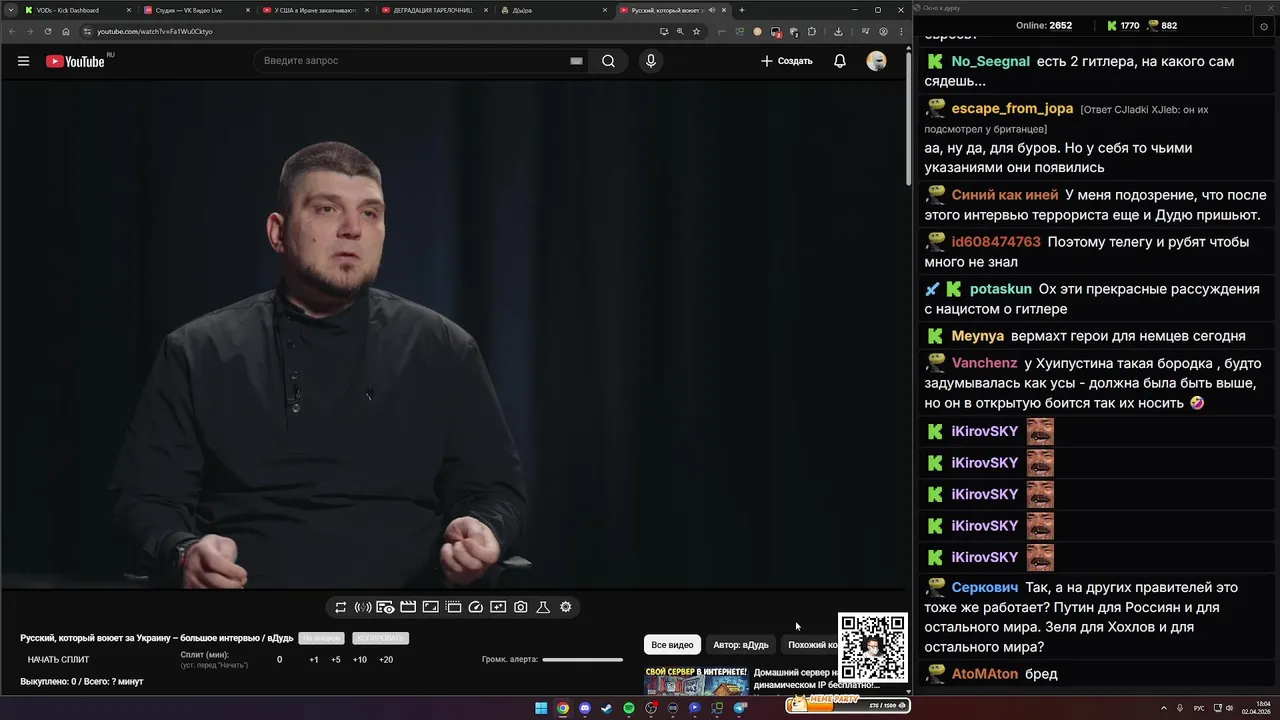Click username AtoMAton in chat
This screenshot has width=1280, height=720.
985,674
